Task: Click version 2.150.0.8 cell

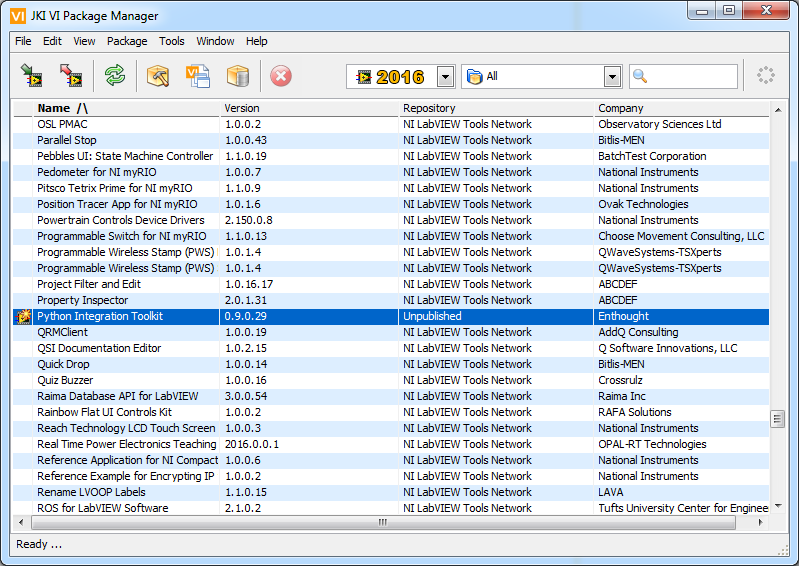Action: [309, 220]
